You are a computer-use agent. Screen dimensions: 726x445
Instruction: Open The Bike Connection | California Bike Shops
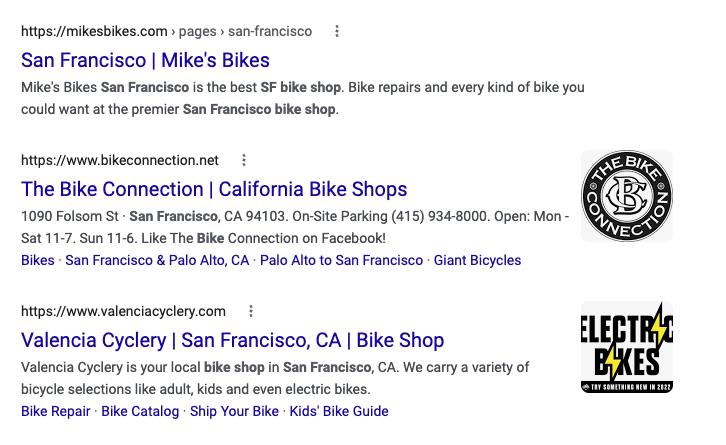point(214,189)
